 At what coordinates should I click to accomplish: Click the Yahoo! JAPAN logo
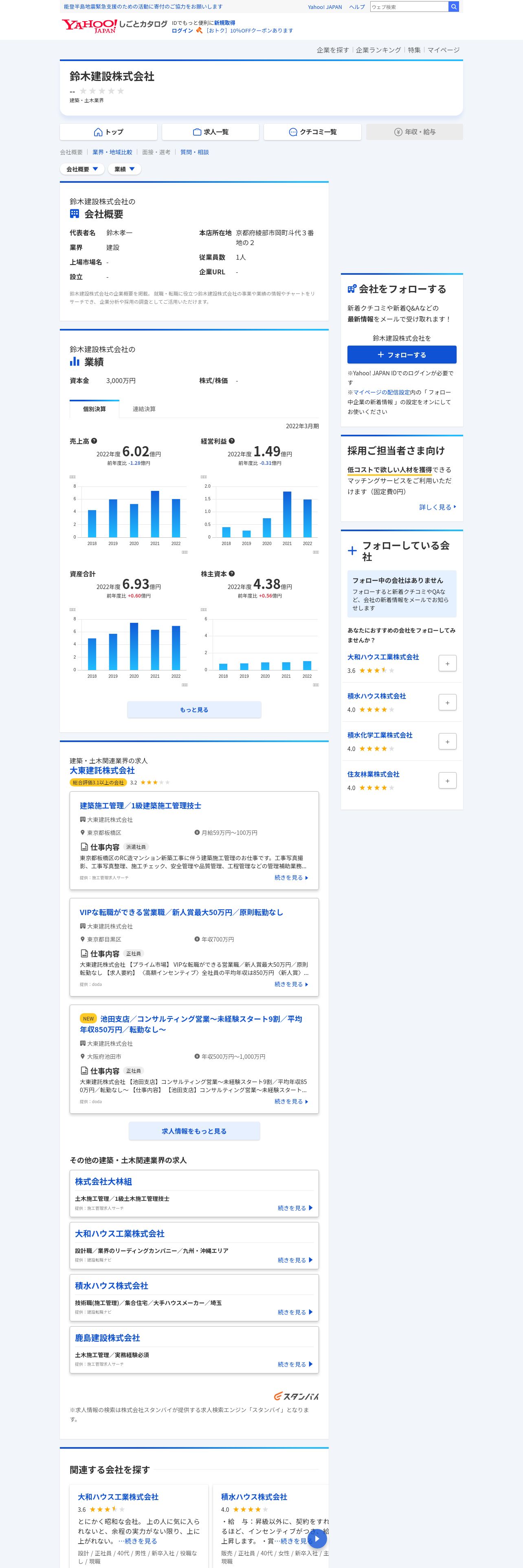click(89, 25)
